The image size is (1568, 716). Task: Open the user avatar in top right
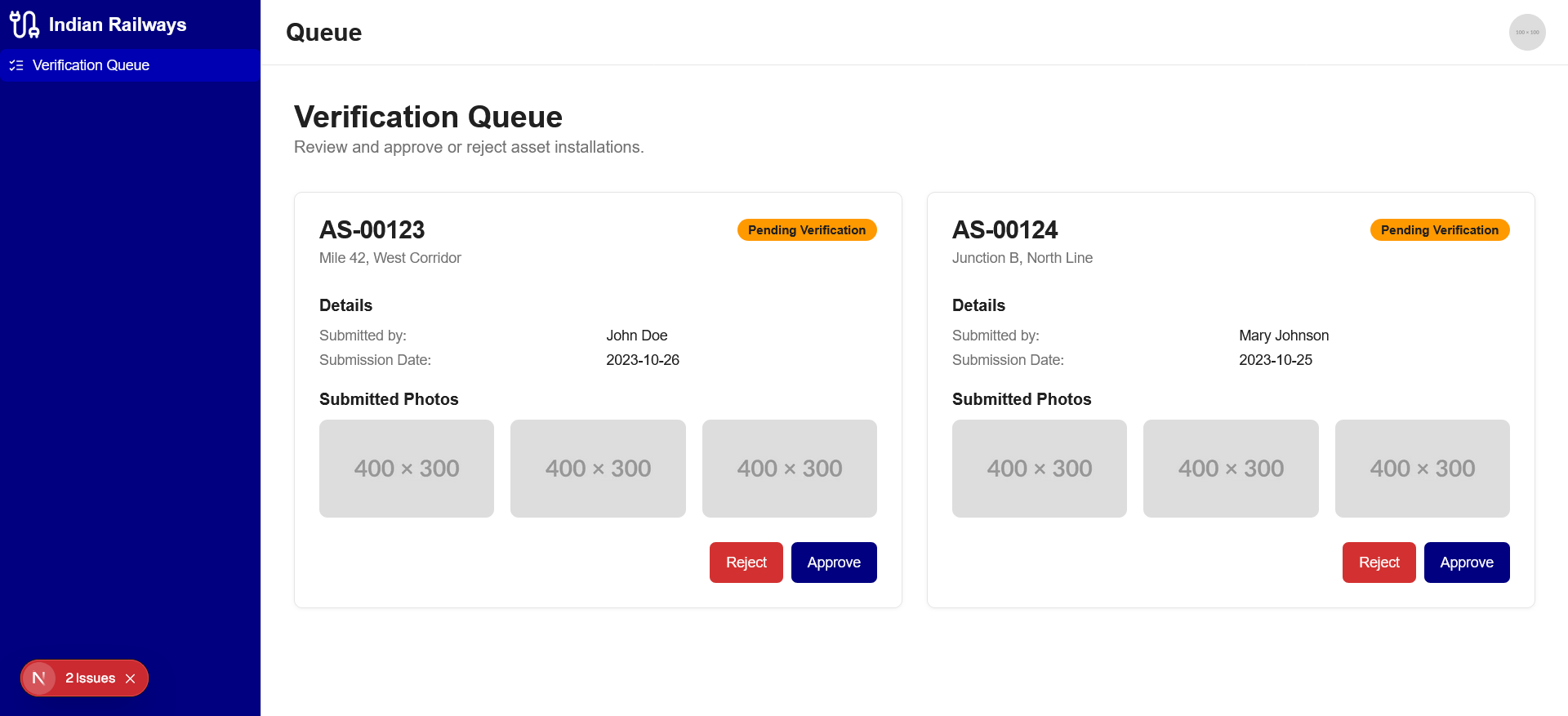pos(1526,33)
